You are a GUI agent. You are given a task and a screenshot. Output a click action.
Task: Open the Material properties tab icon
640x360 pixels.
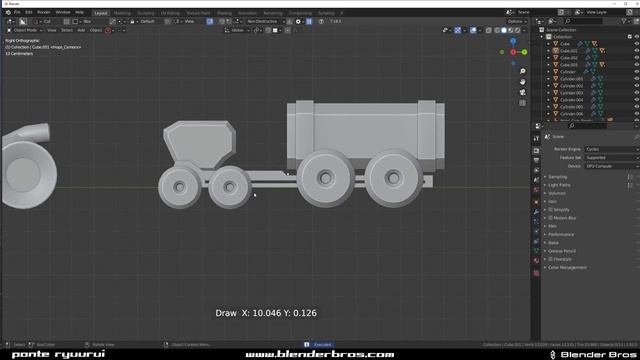536,260
